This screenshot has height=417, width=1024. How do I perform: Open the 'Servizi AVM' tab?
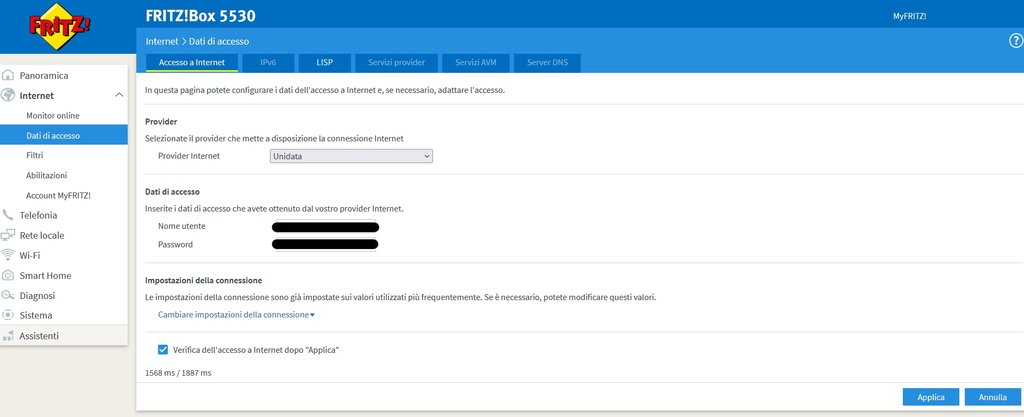point(476,63)
